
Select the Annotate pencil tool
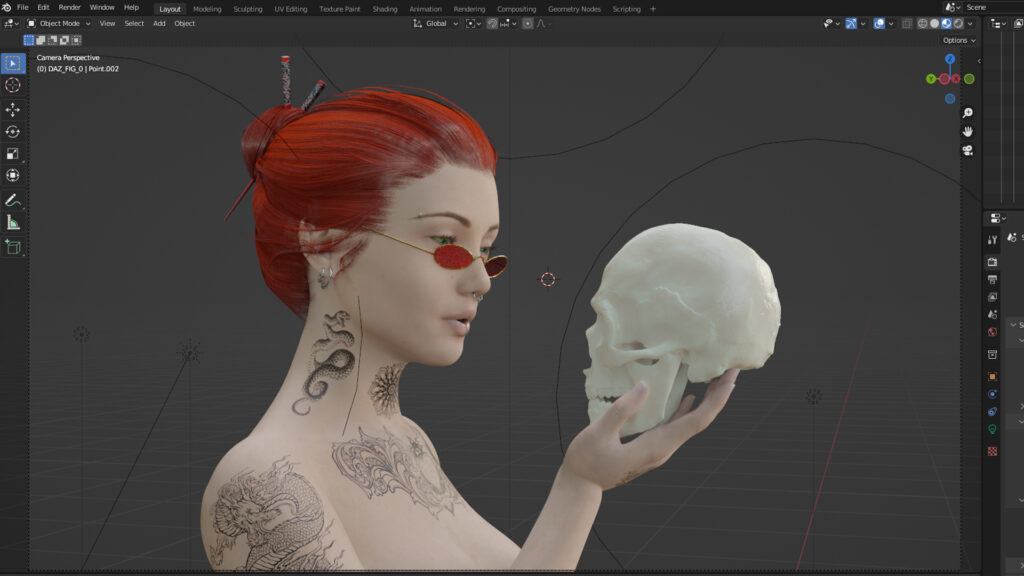(13, 200)
